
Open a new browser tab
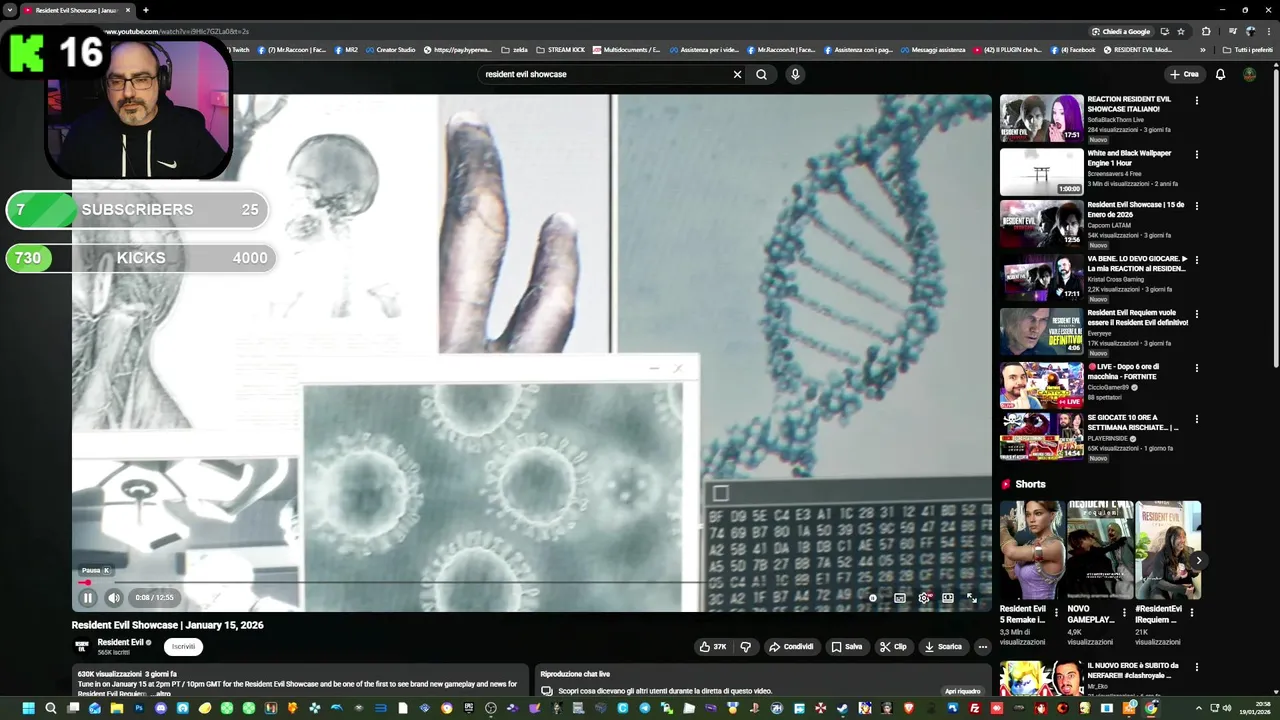coord(146,10)
